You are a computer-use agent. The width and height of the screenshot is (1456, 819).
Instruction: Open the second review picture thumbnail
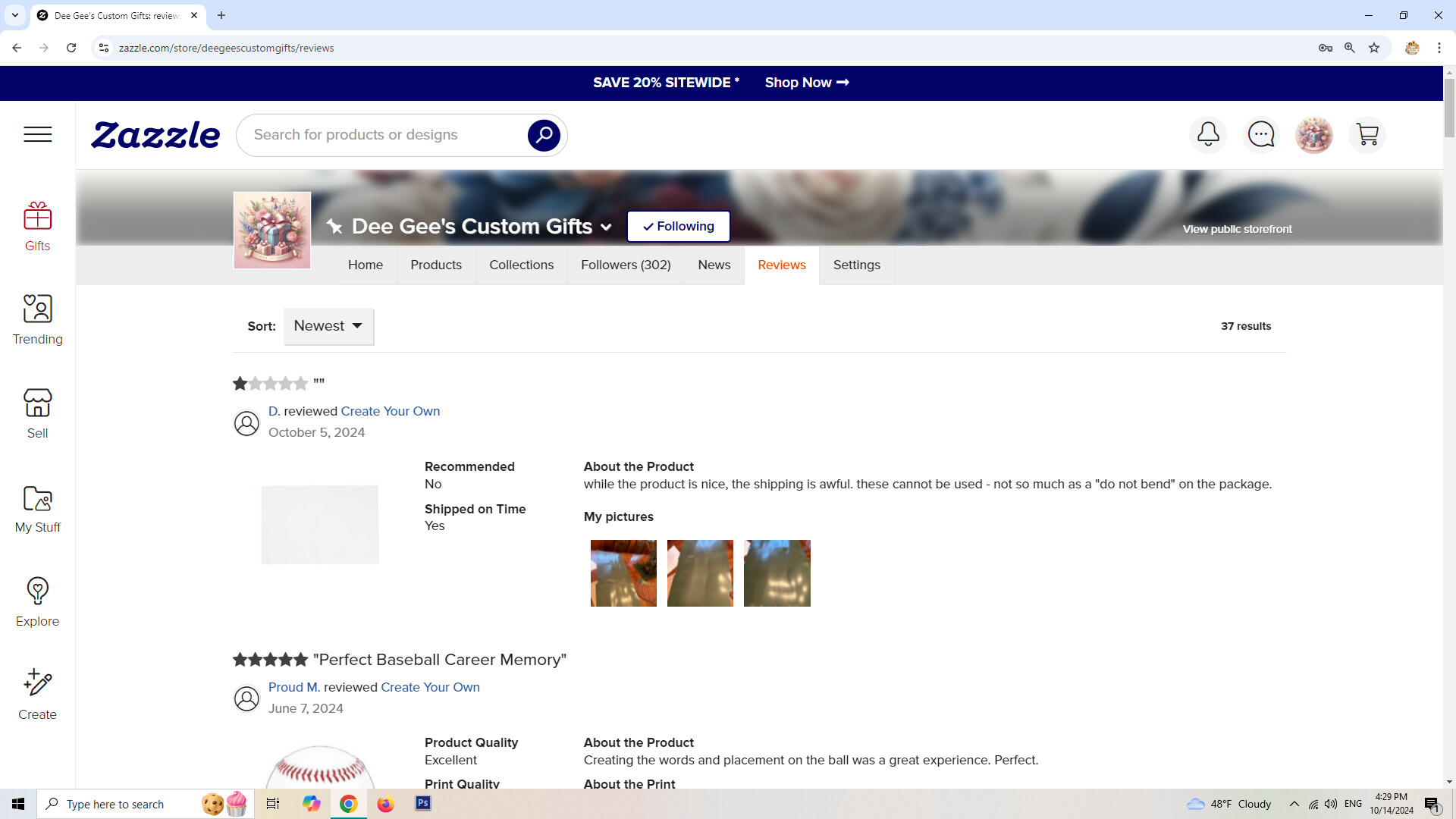point(700,573)
